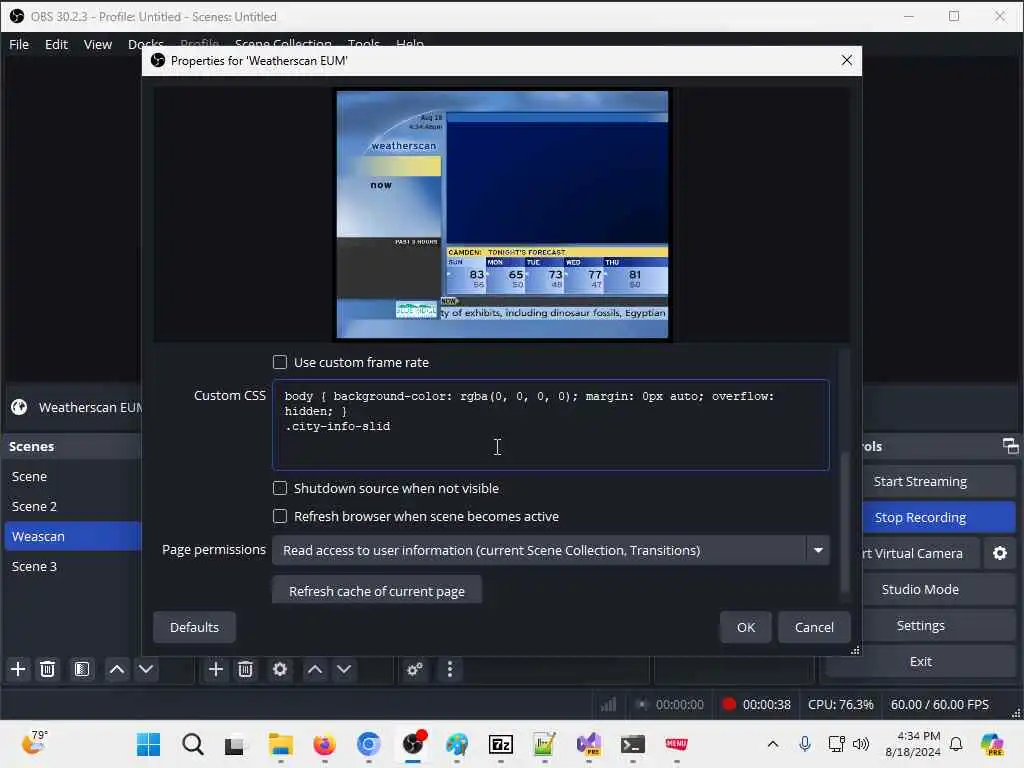This screenshot has width=1024, height=768.
Task: Open the volume control in system tray
Action: 861,744
